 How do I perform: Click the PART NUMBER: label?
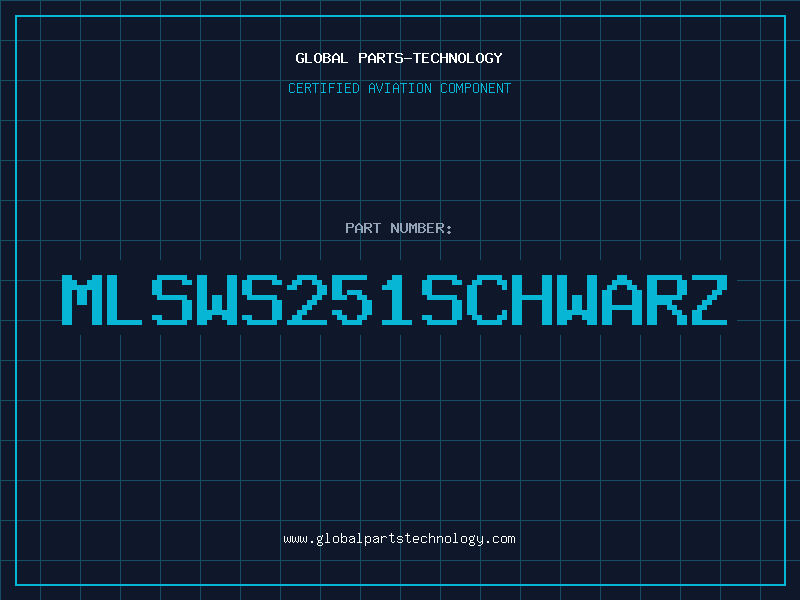click(x=398, y=228)
